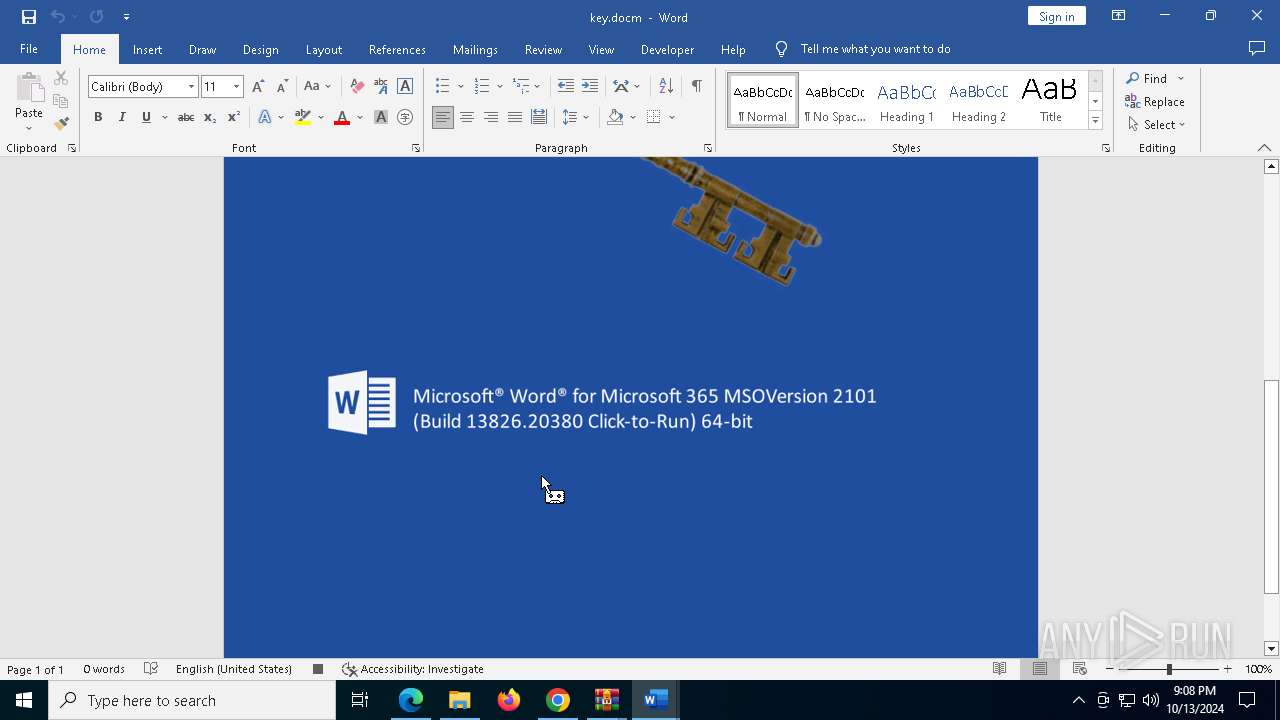
Task: Open File Explorer from taskbar
Action: click(460, 700)
